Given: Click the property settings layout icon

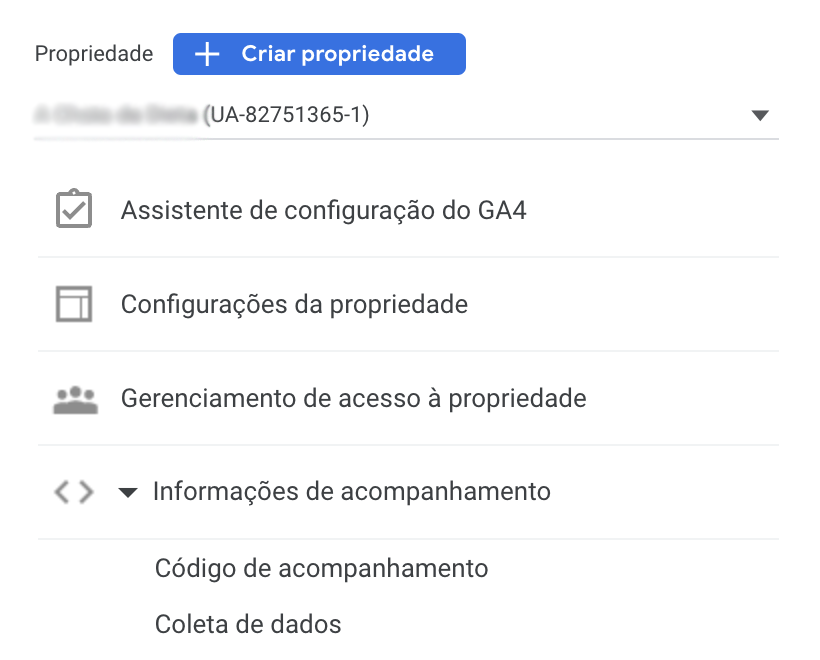Looking at the screenshot, I should 73,304.
